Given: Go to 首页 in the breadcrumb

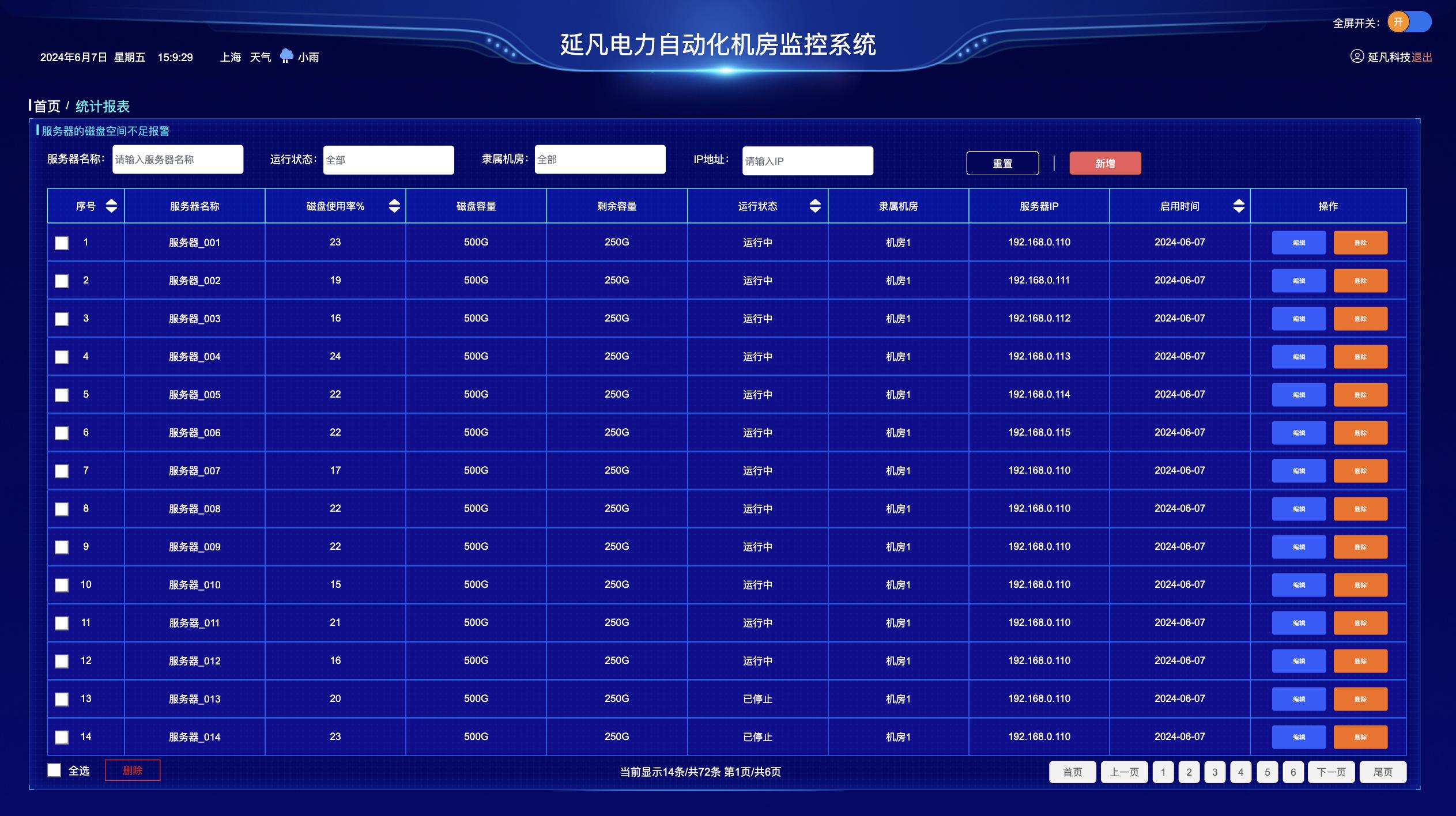Looking at the screenshot, I should tap(47, 106).
